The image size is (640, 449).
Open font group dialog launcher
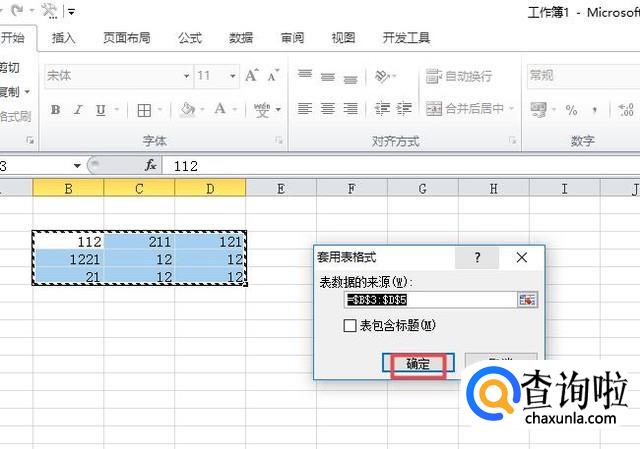279,140
